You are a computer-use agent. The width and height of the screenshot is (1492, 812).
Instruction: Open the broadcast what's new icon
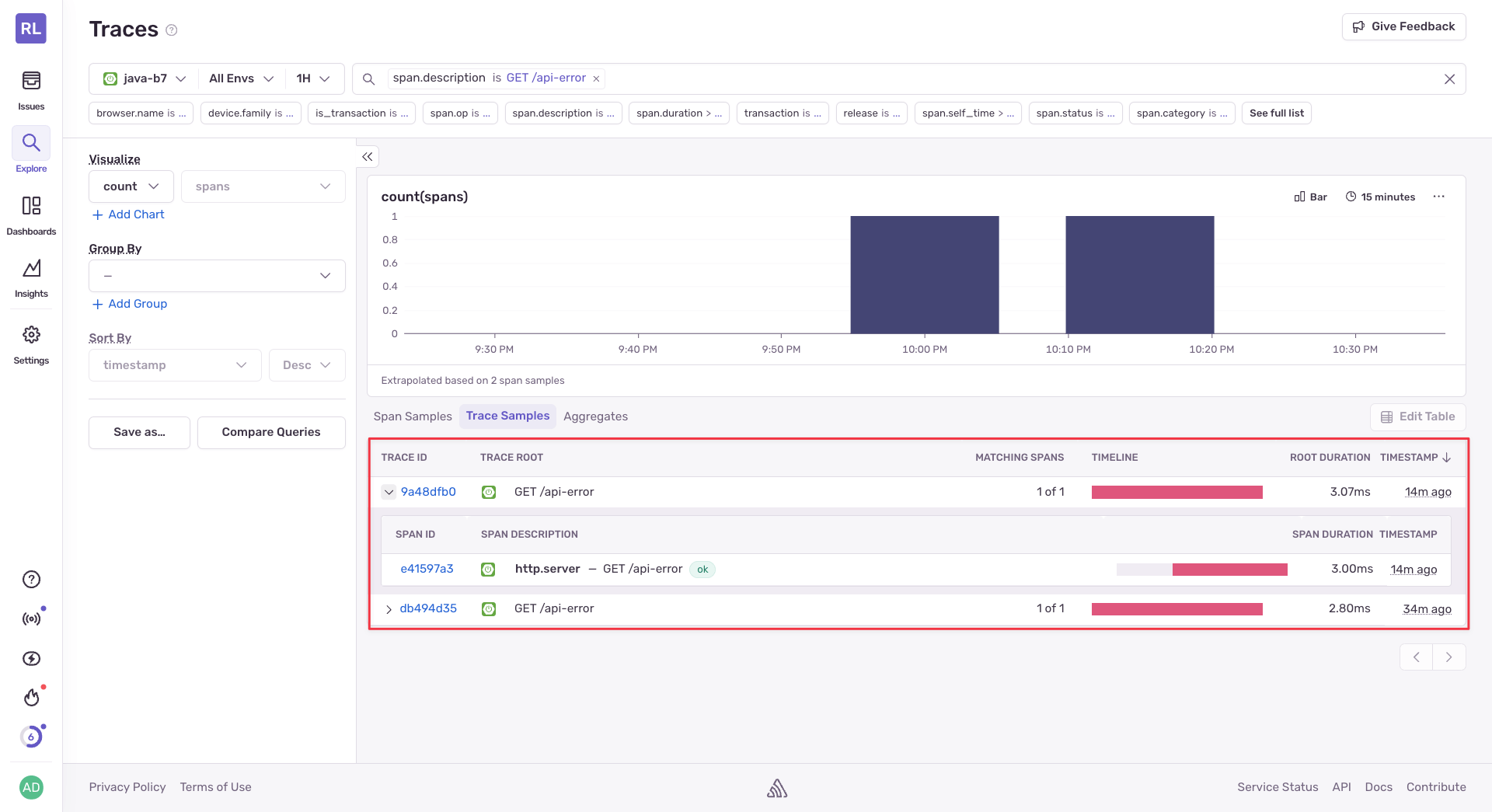click(x=31, y=619)
